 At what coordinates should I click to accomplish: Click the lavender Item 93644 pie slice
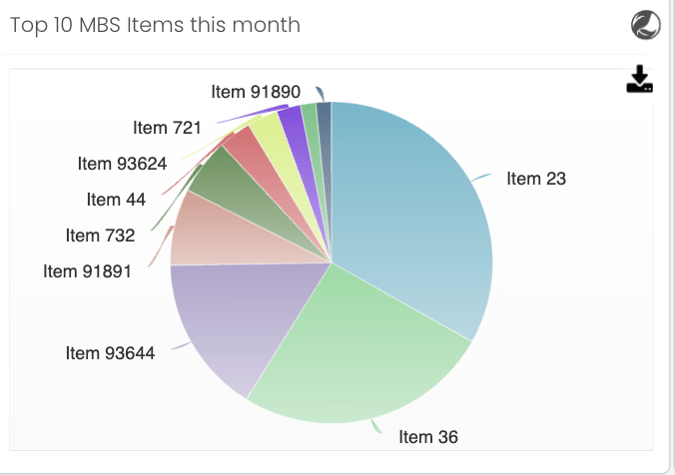225,320
